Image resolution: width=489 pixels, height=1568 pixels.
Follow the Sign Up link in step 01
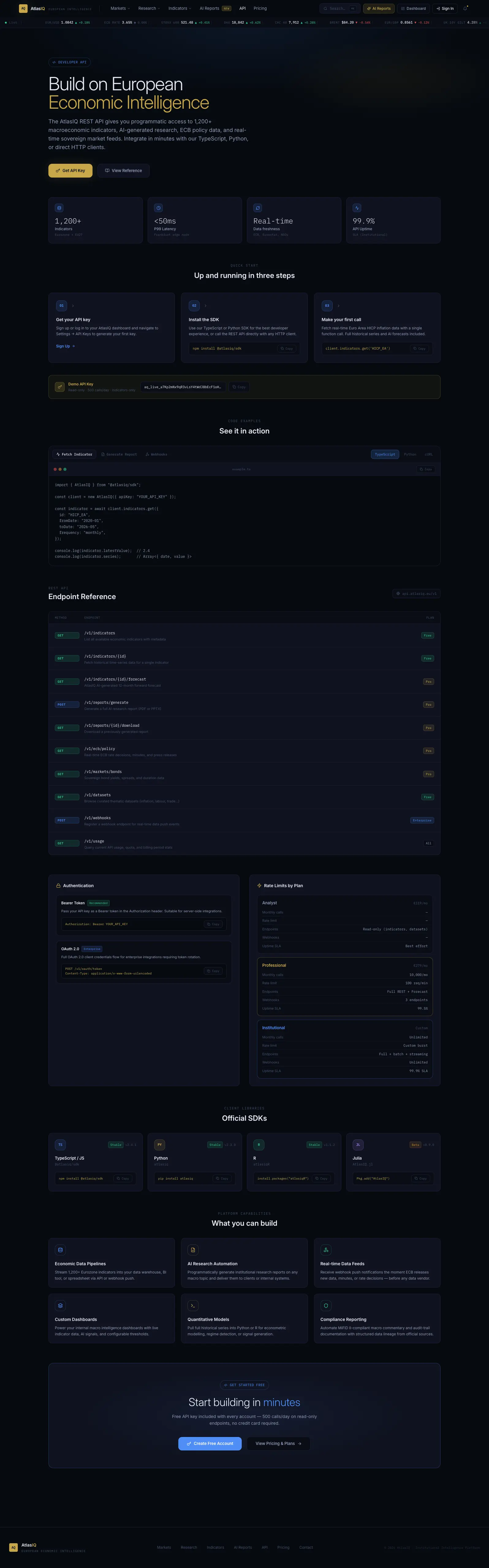click(65, 346)
